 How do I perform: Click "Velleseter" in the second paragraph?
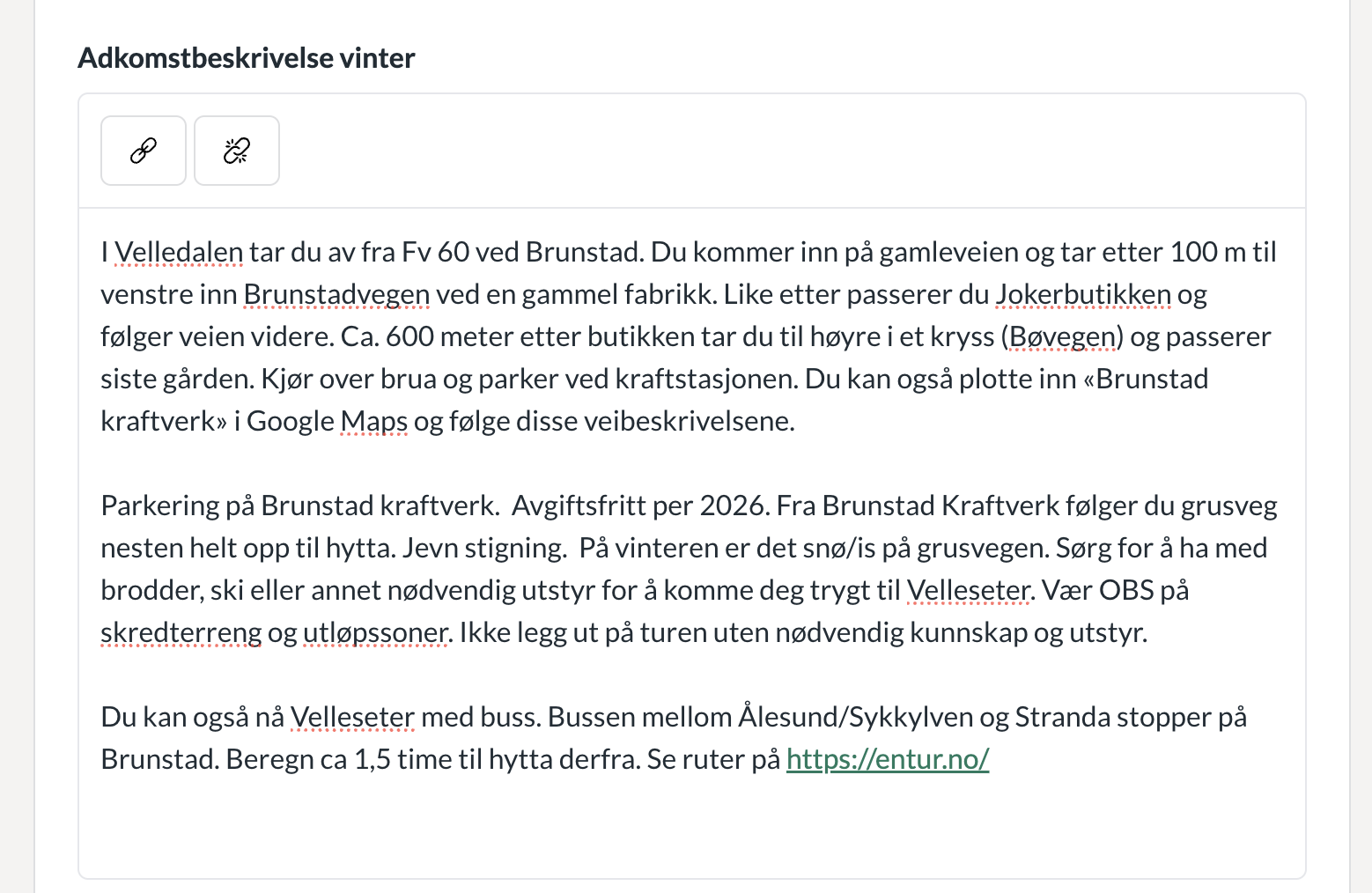pos(968,591)
